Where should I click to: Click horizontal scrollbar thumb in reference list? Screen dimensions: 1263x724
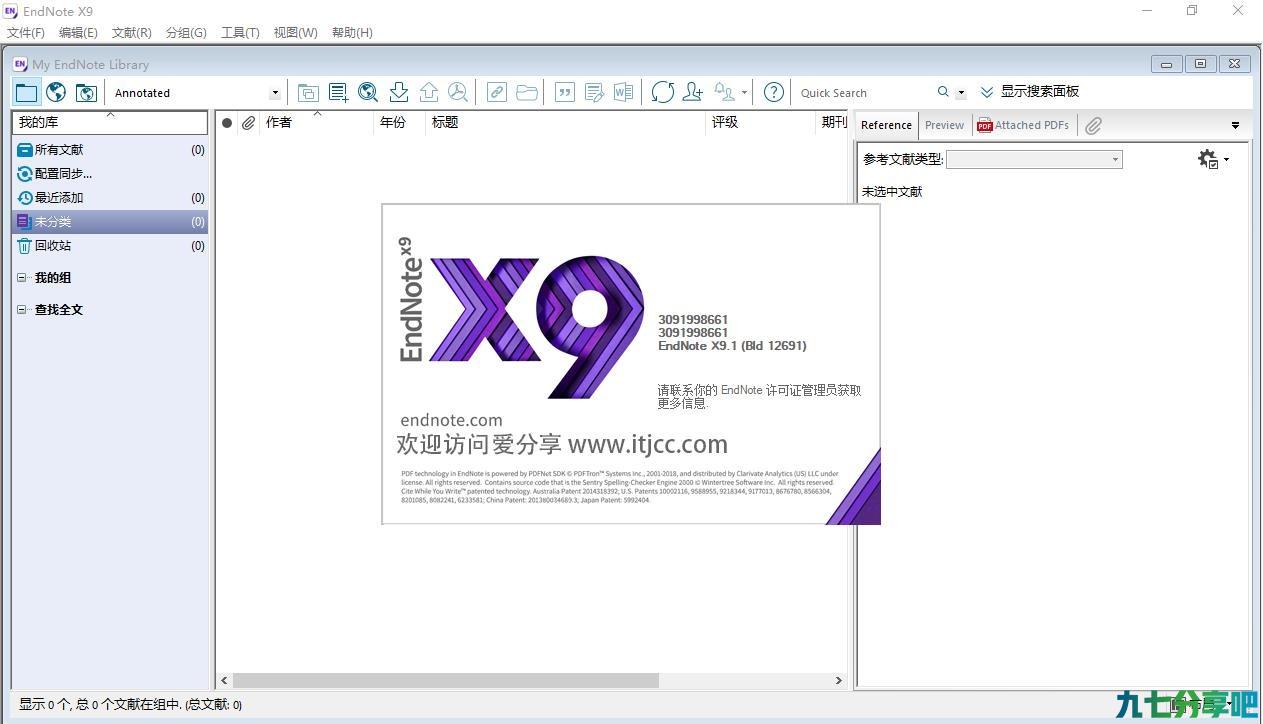point(446,680)
